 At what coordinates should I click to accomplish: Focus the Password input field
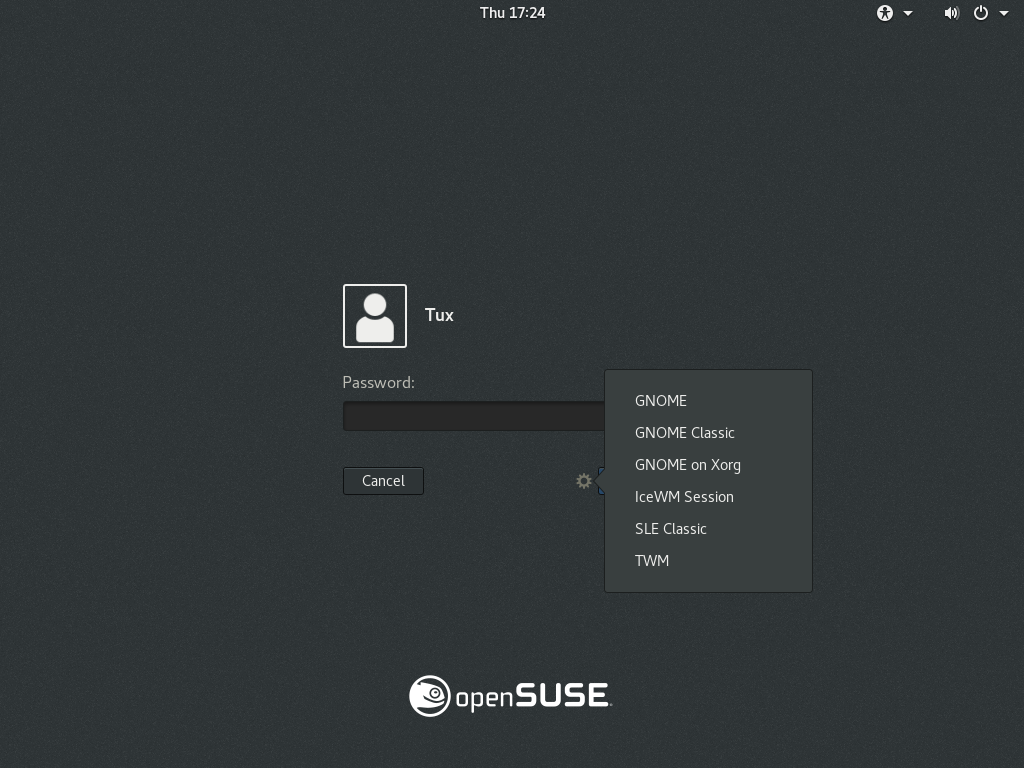click(474, 416)
